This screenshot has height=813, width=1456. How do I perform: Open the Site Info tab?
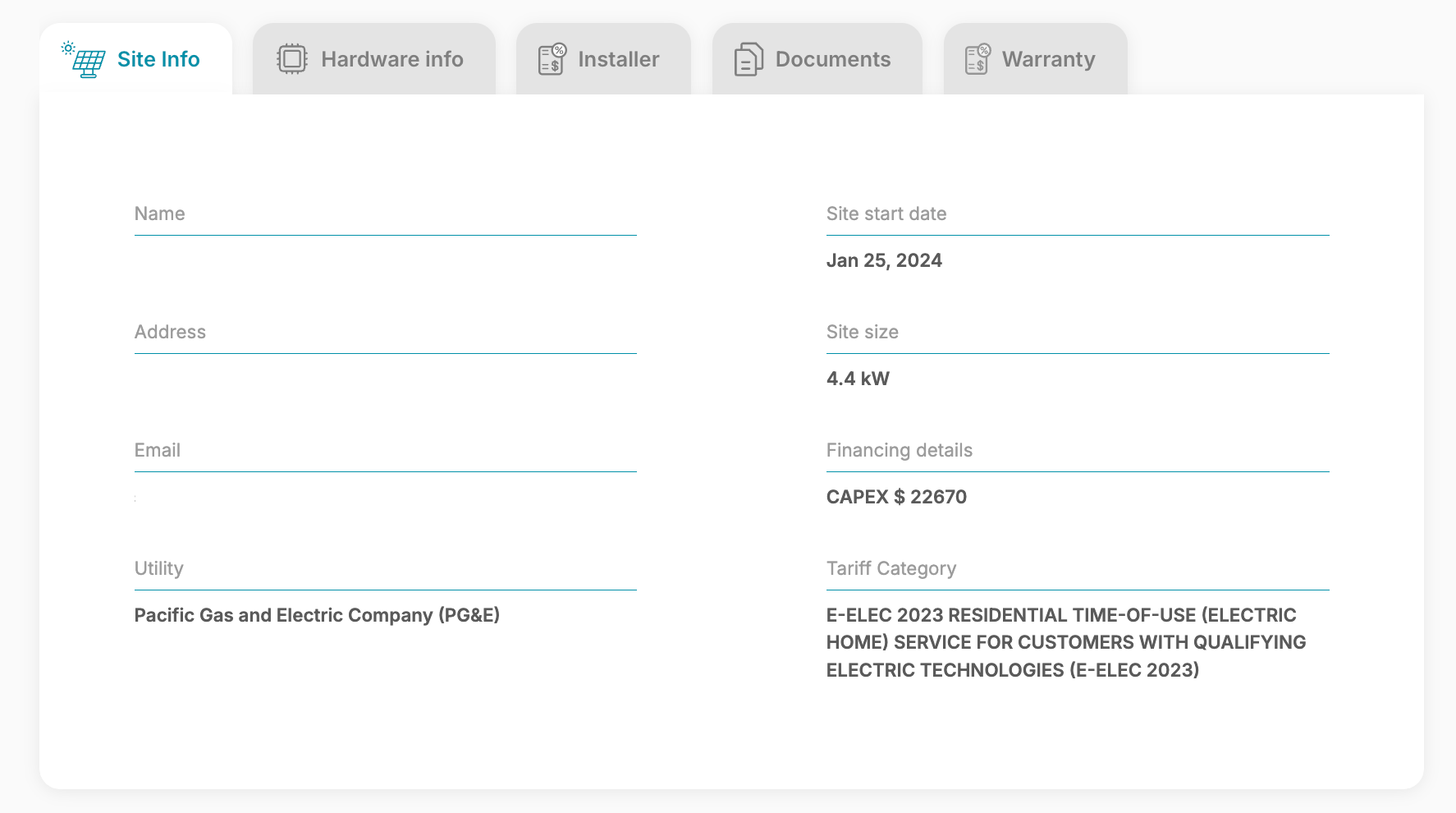pos(136,59)
